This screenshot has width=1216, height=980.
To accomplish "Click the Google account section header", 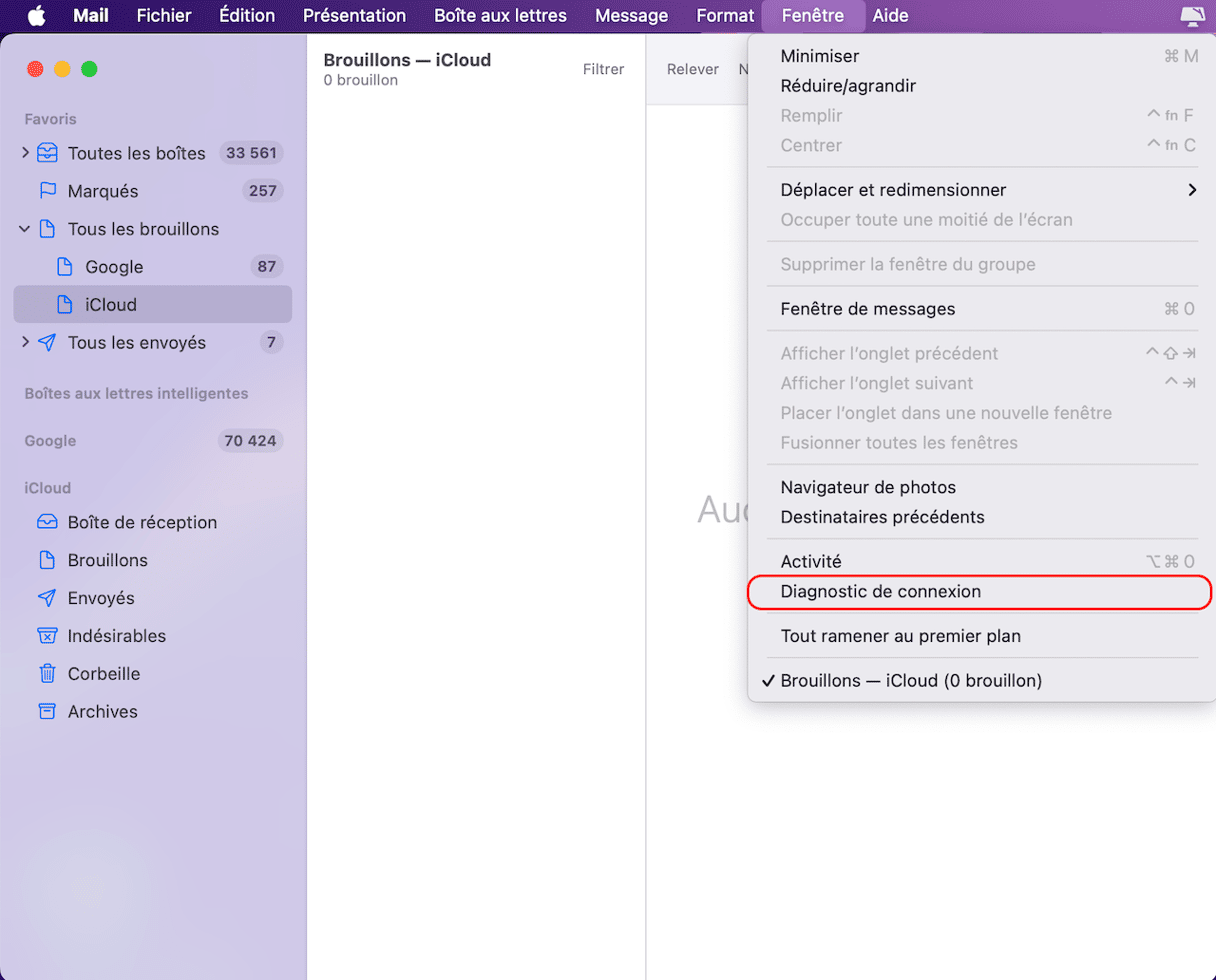I will [x=50, y=441].
